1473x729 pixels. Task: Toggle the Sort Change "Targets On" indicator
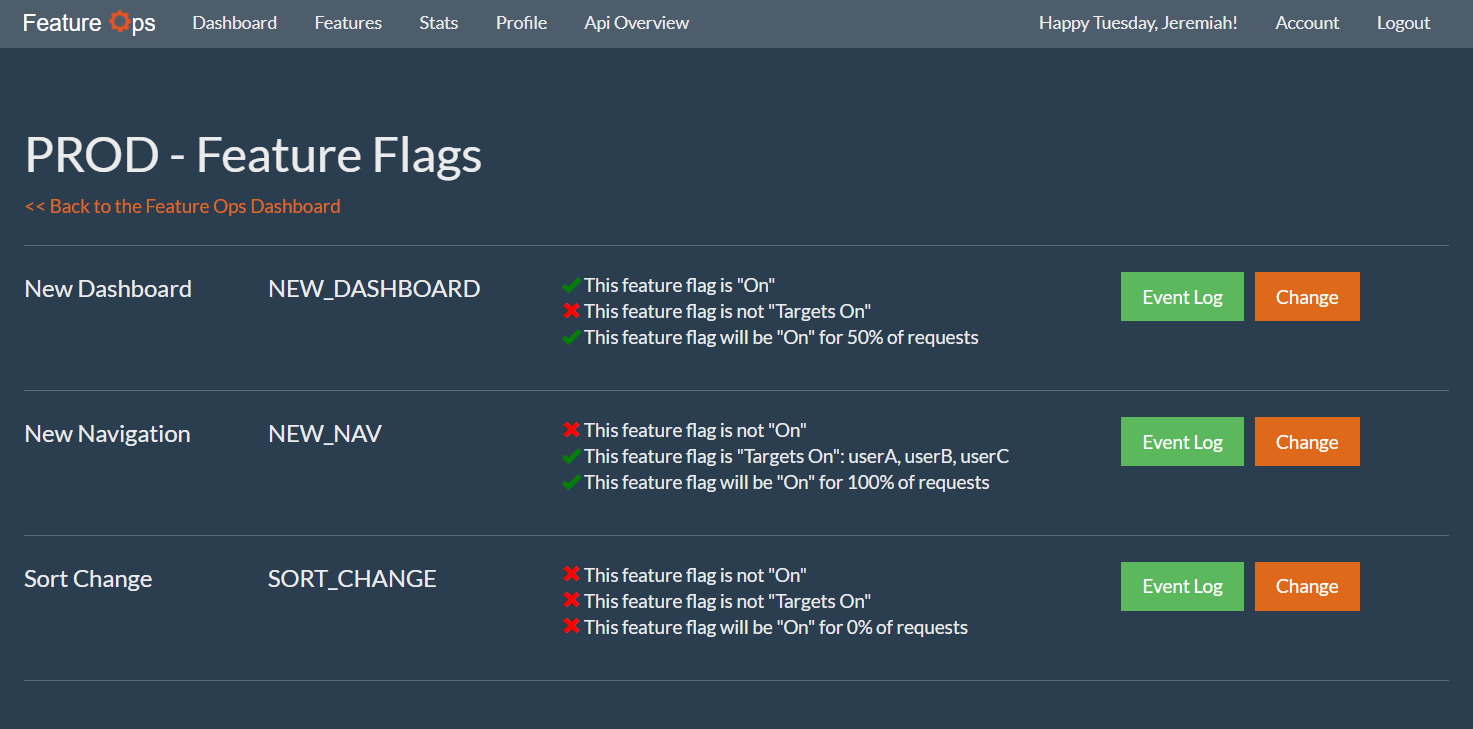572,599
